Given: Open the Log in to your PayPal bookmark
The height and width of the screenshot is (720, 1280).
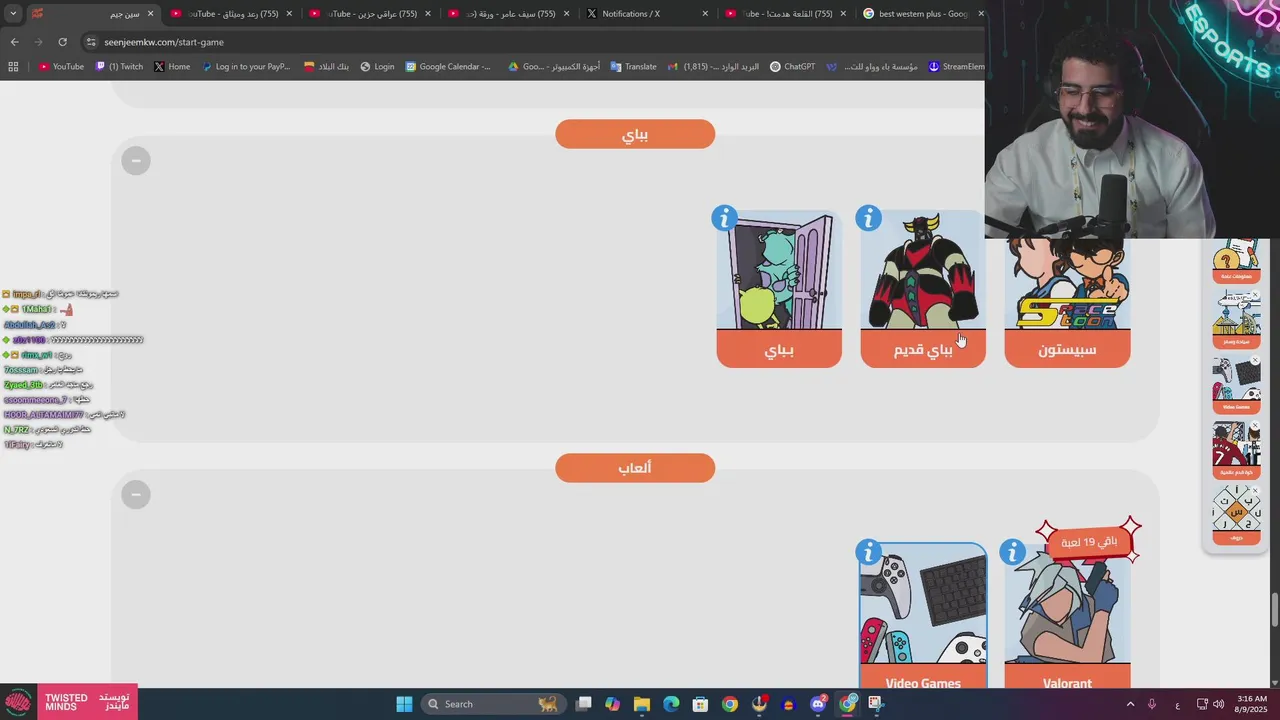Looking at the screenshot, I should tap(246, 67).
